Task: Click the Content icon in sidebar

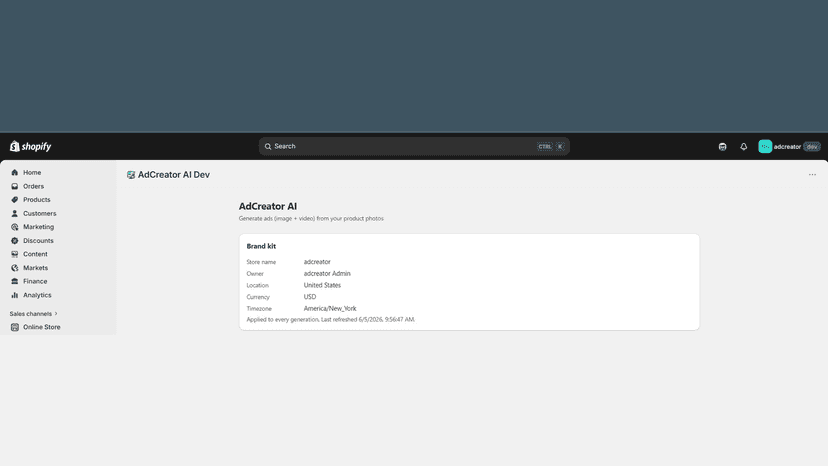Action: [x=15, y=254]
